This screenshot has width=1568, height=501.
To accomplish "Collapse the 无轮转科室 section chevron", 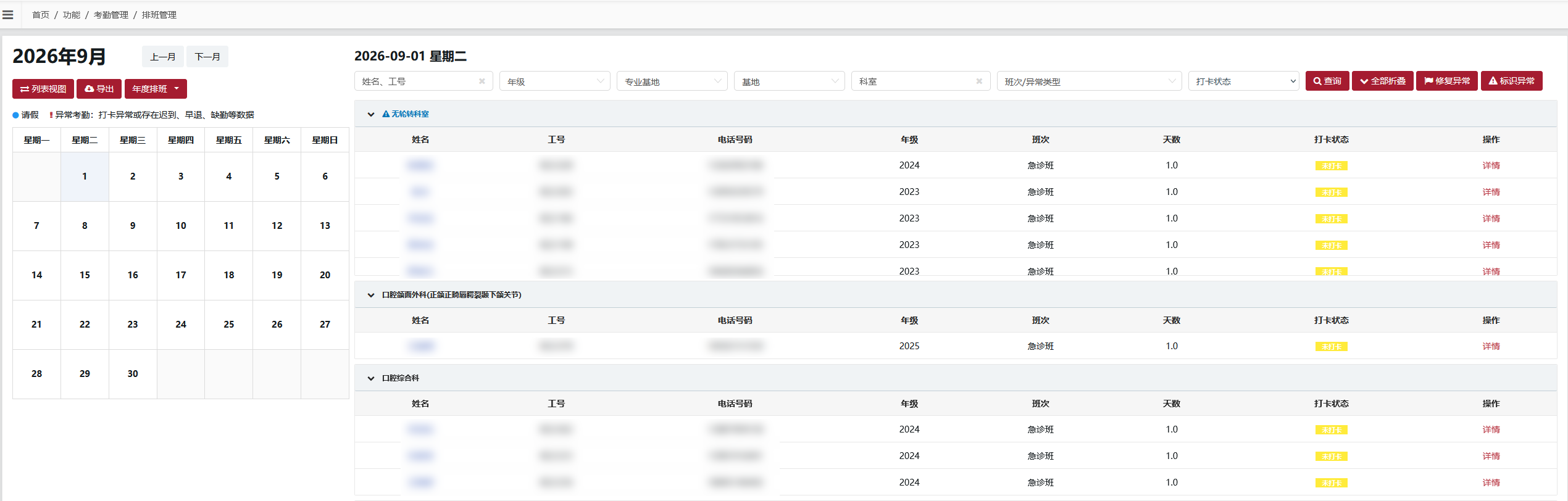I will [x=371, y=114].
